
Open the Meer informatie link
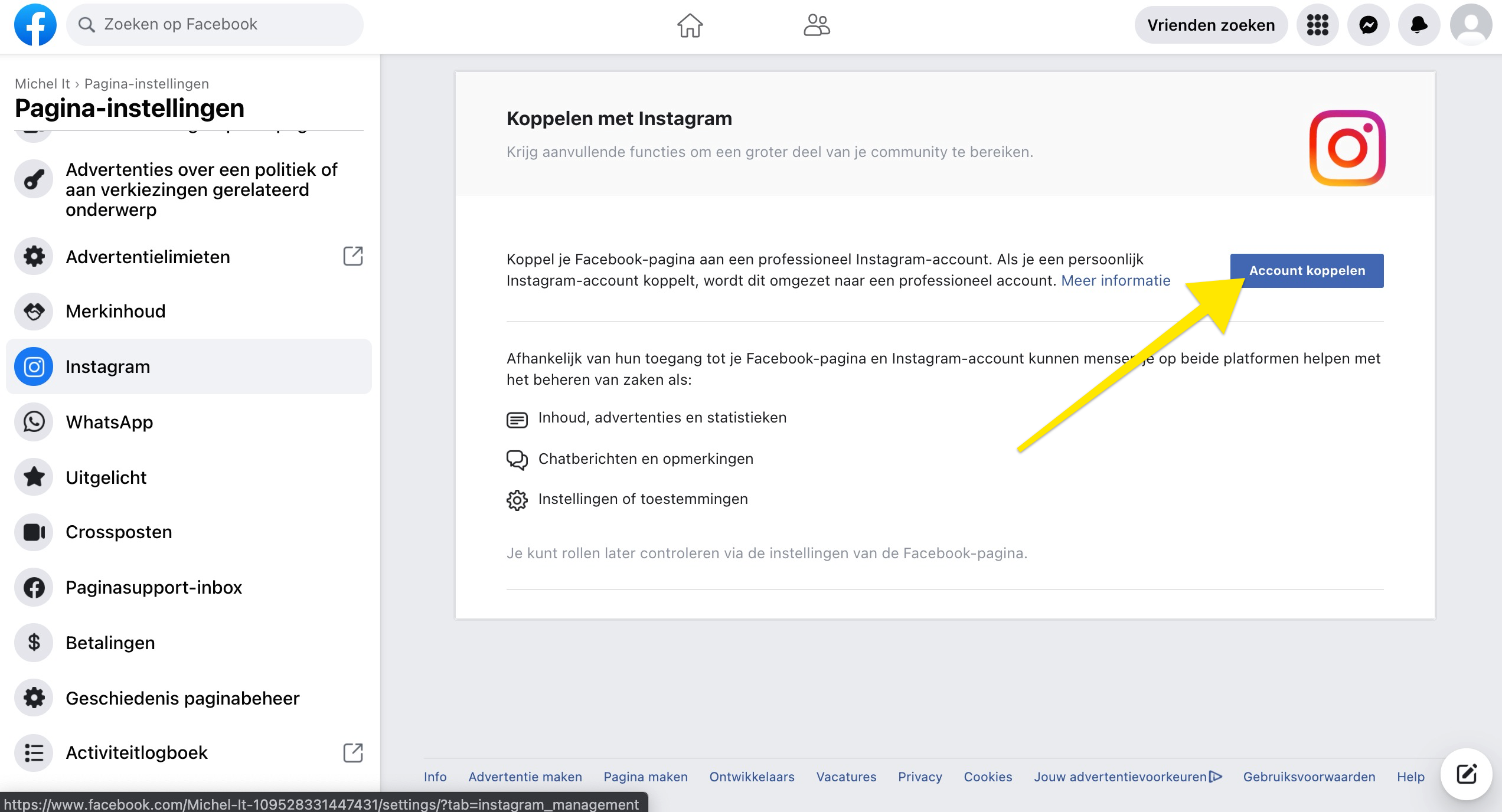(x=1115, y=280)
